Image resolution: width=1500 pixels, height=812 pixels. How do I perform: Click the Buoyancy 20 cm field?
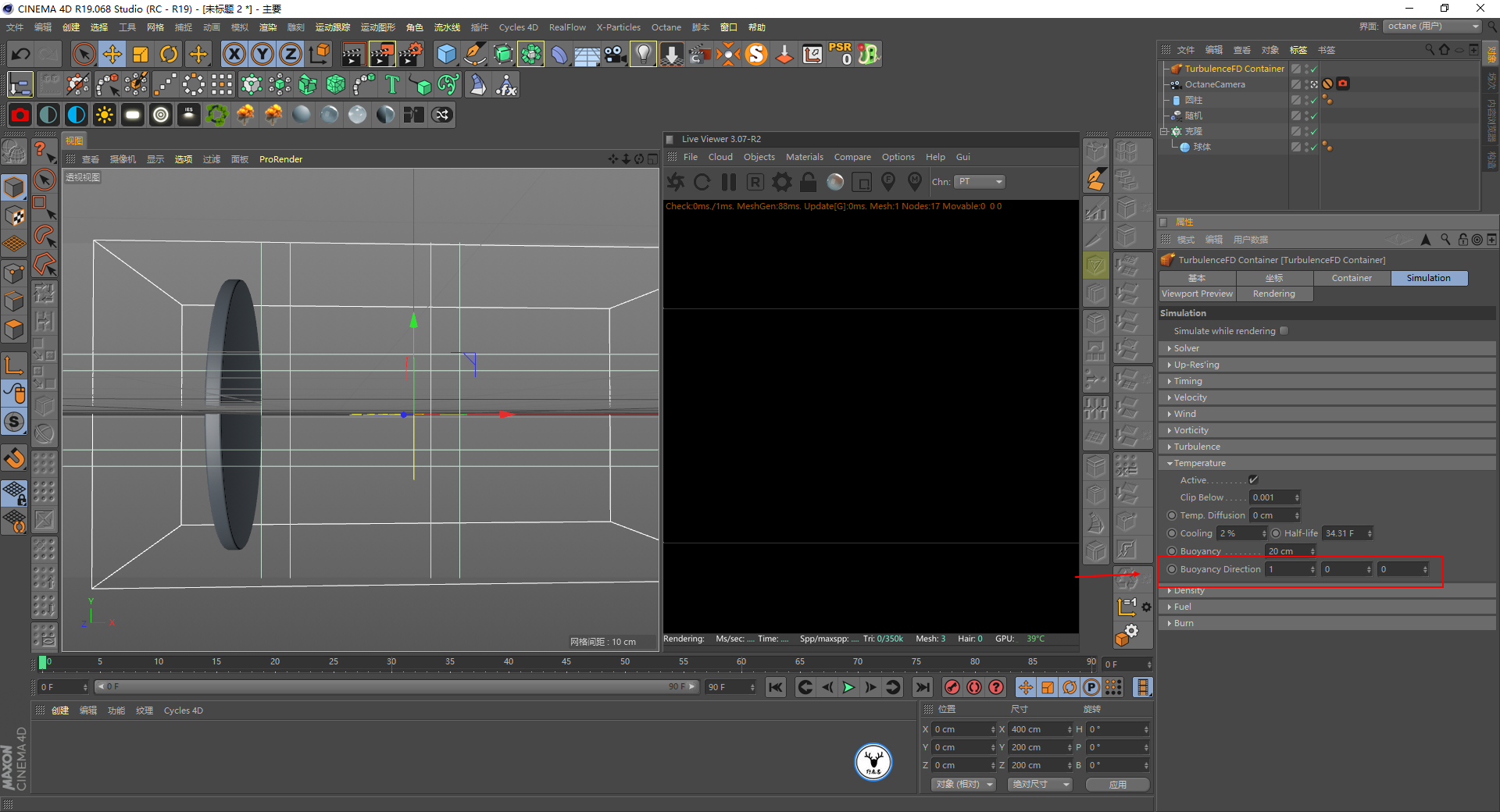1291,551
